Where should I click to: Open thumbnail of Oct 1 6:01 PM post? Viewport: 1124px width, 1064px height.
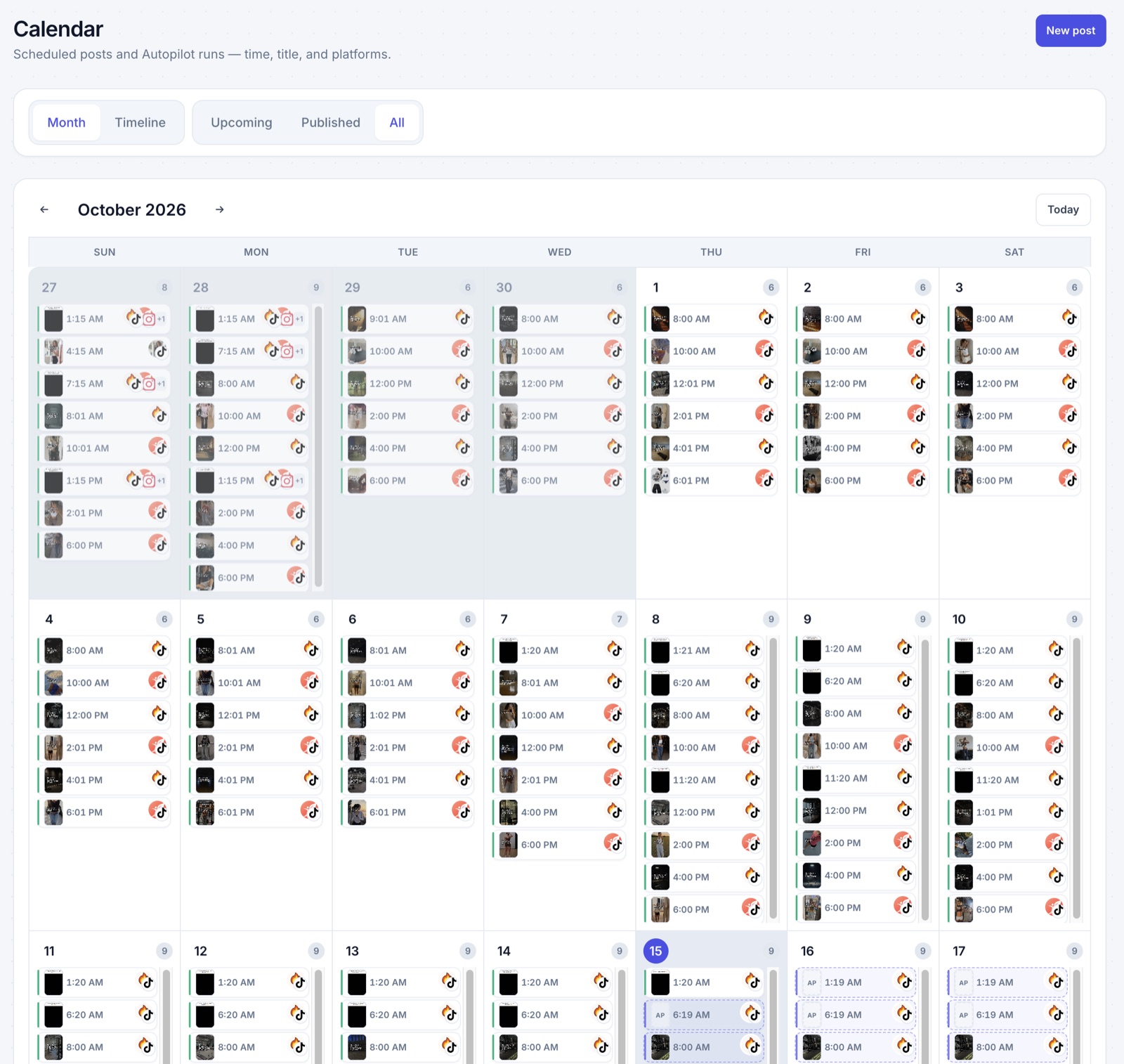tap(660, 481)
